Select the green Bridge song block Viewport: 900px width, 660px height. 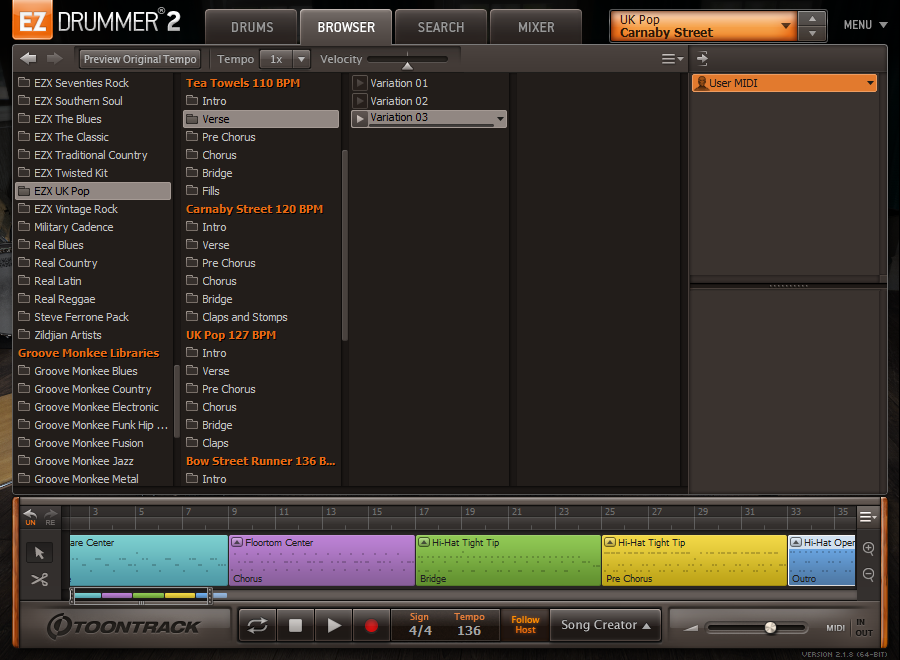point(508,561)
